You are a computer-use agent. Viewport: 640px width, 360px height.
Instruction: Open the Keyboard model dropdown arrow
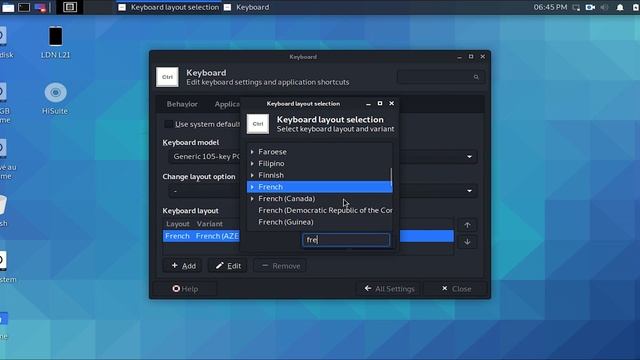(x=469, y=157)
